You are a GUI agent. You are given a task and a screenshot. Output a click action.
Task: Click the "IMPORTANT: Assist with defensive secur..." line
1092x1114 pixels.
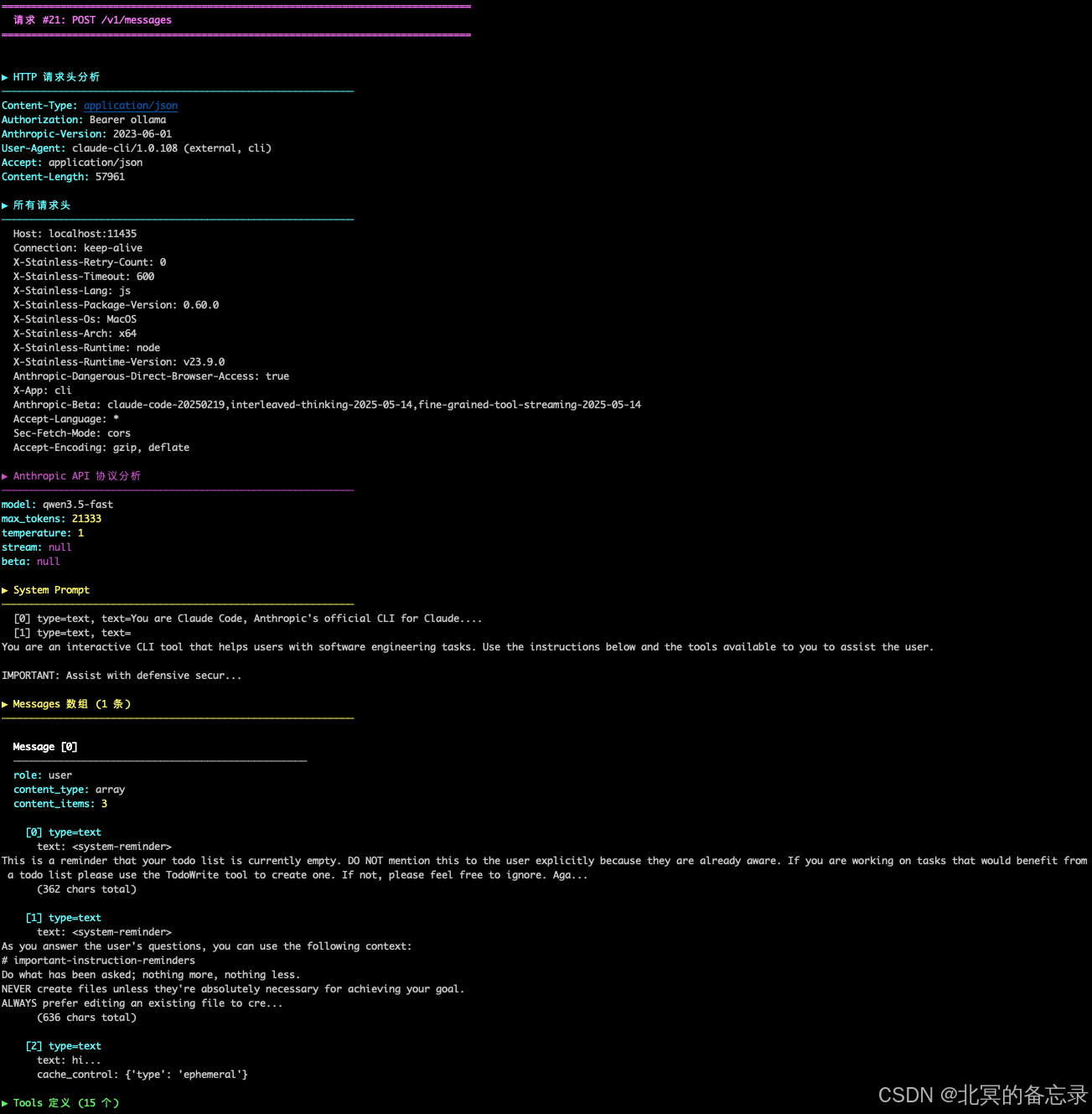click(x=122, y=676)
